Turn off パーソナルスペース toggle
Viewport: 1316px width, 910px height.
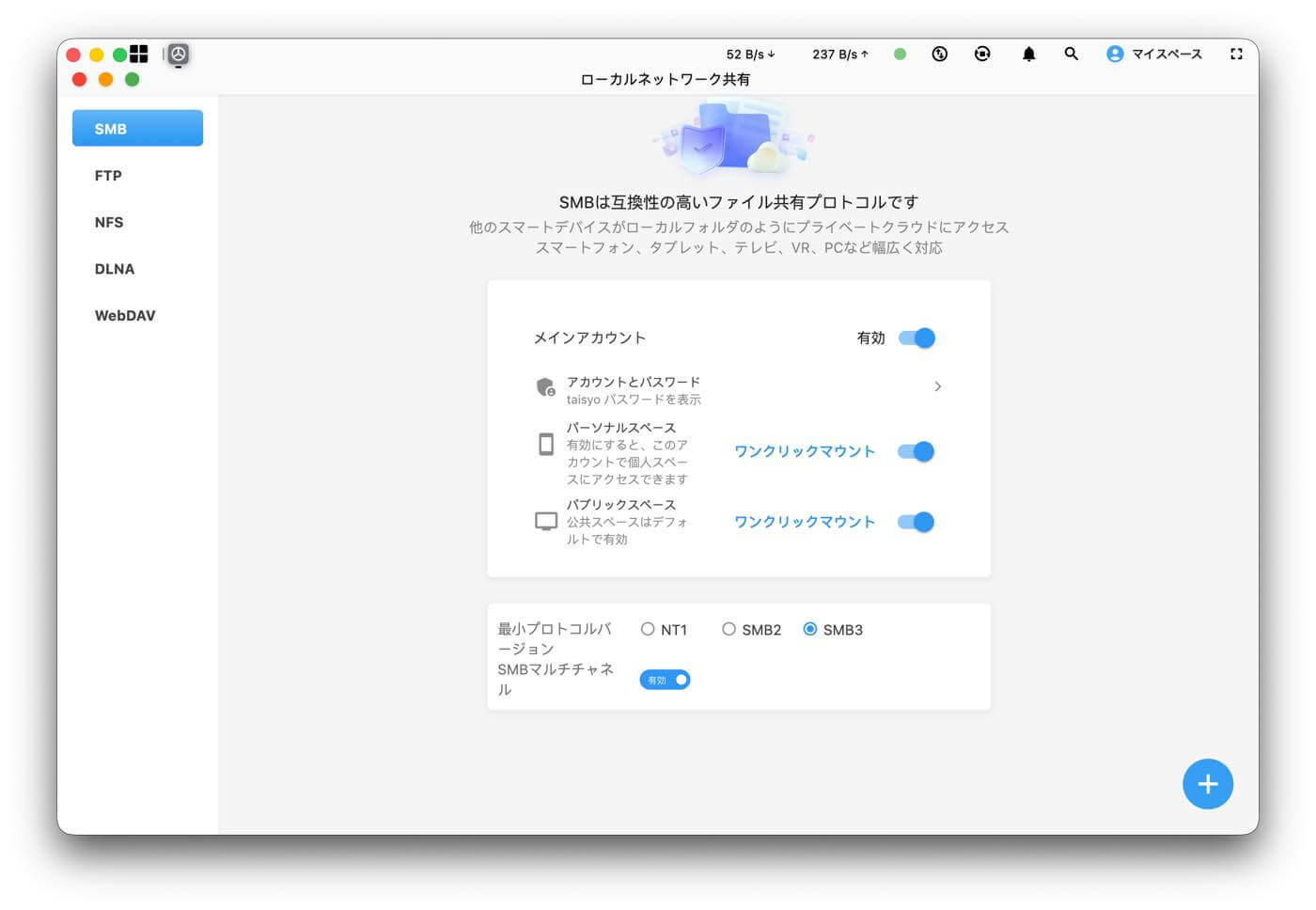tap(916, 451)
